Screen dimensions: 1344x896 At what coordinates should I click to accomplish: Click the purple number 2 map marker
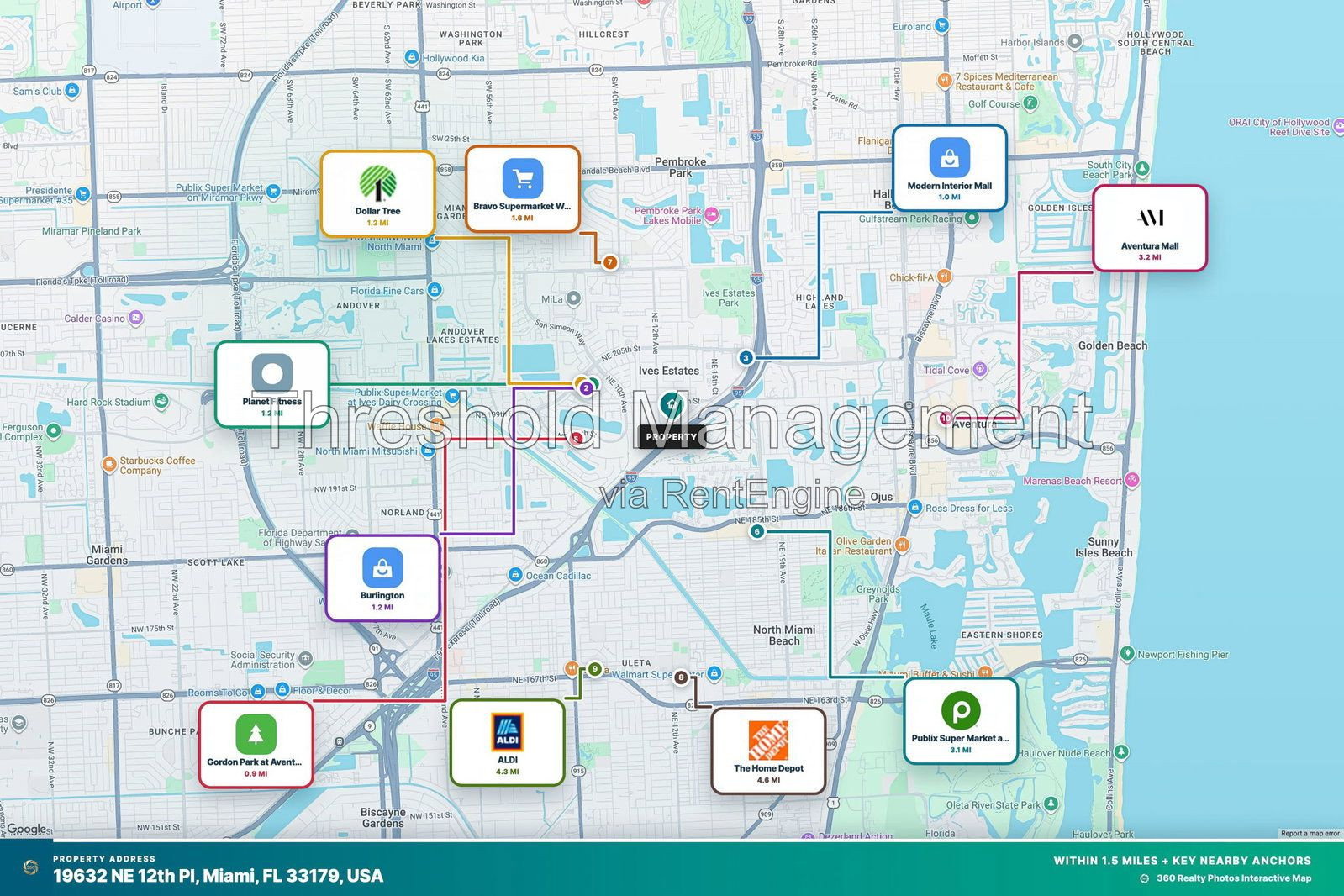pyautogui.click(x=587, y=388)
